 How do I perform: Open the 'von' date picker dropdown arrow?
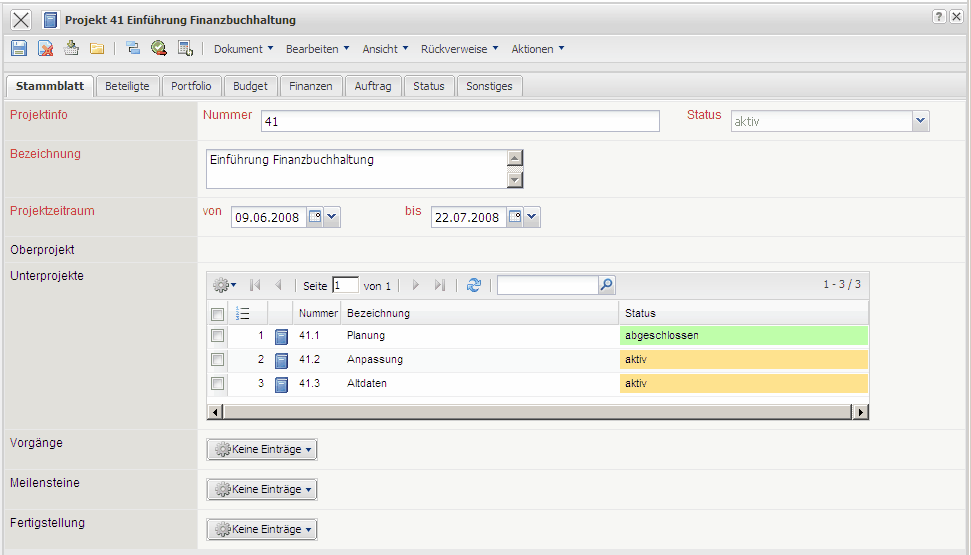point(333,217)
